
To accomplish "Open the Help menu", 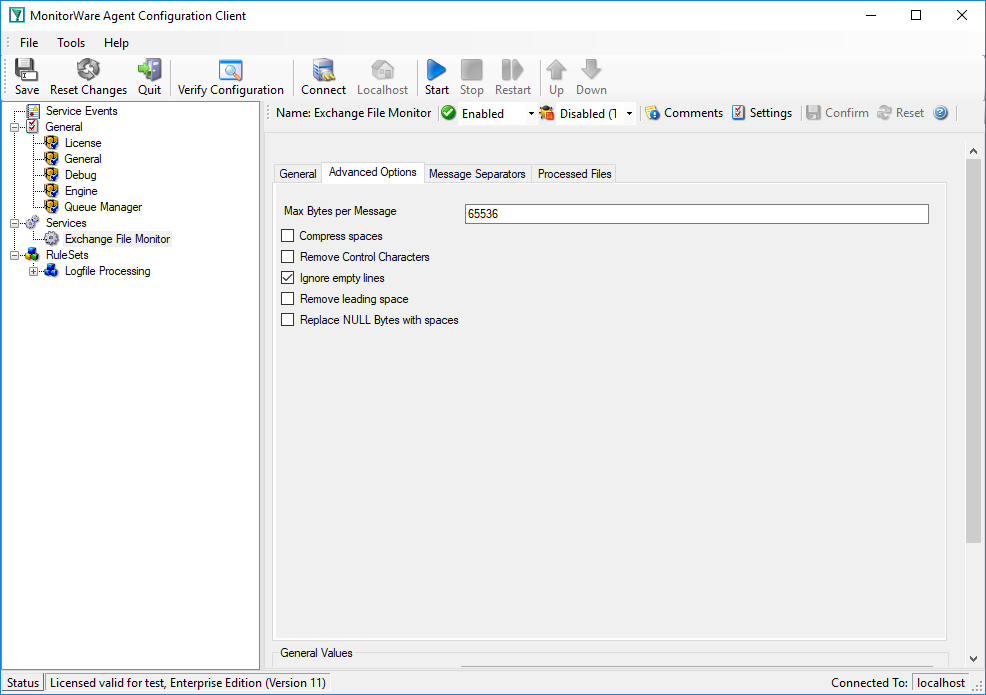I will [x=116, y=43].
